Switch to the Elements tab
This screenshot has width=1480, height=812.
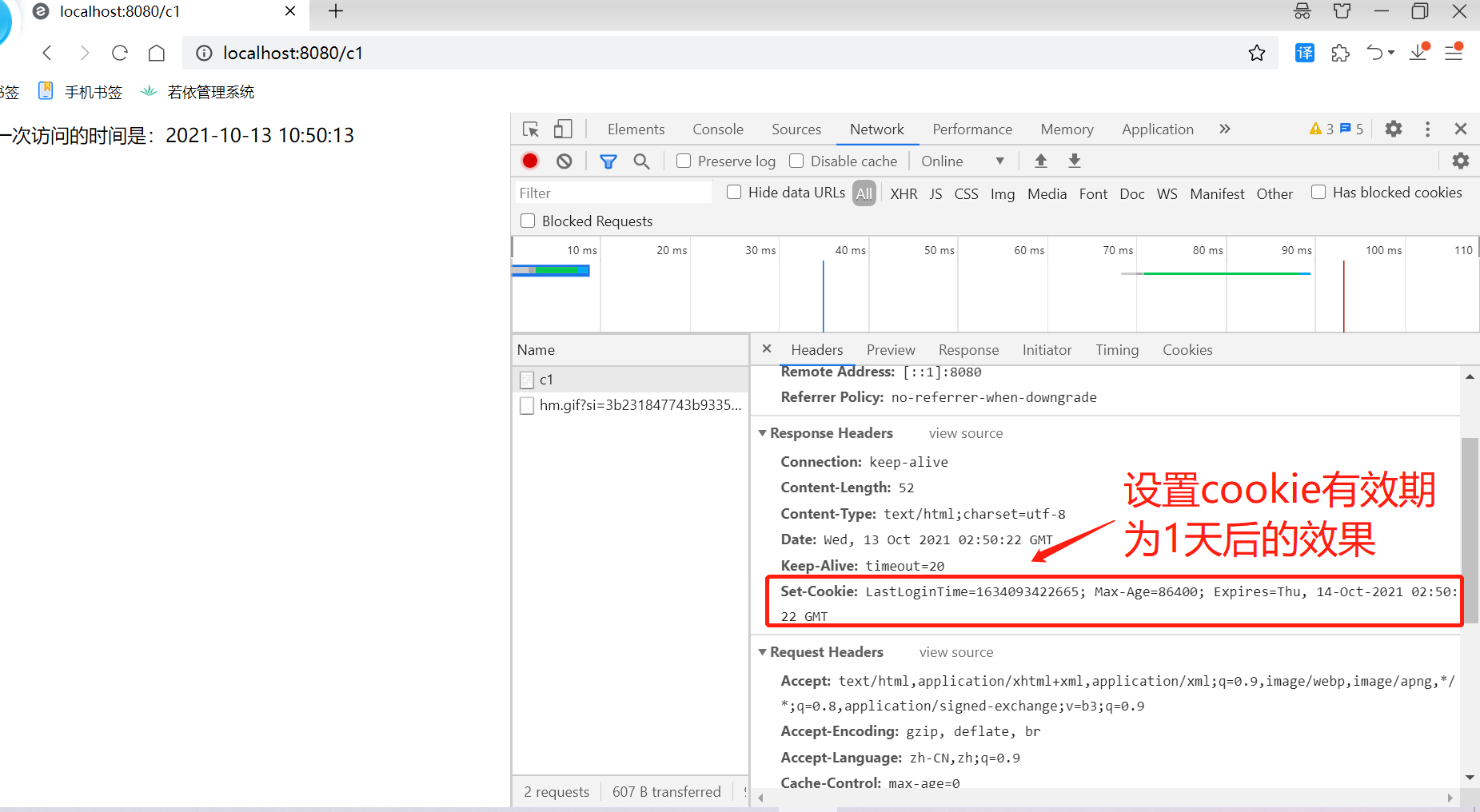pos(636,129)
